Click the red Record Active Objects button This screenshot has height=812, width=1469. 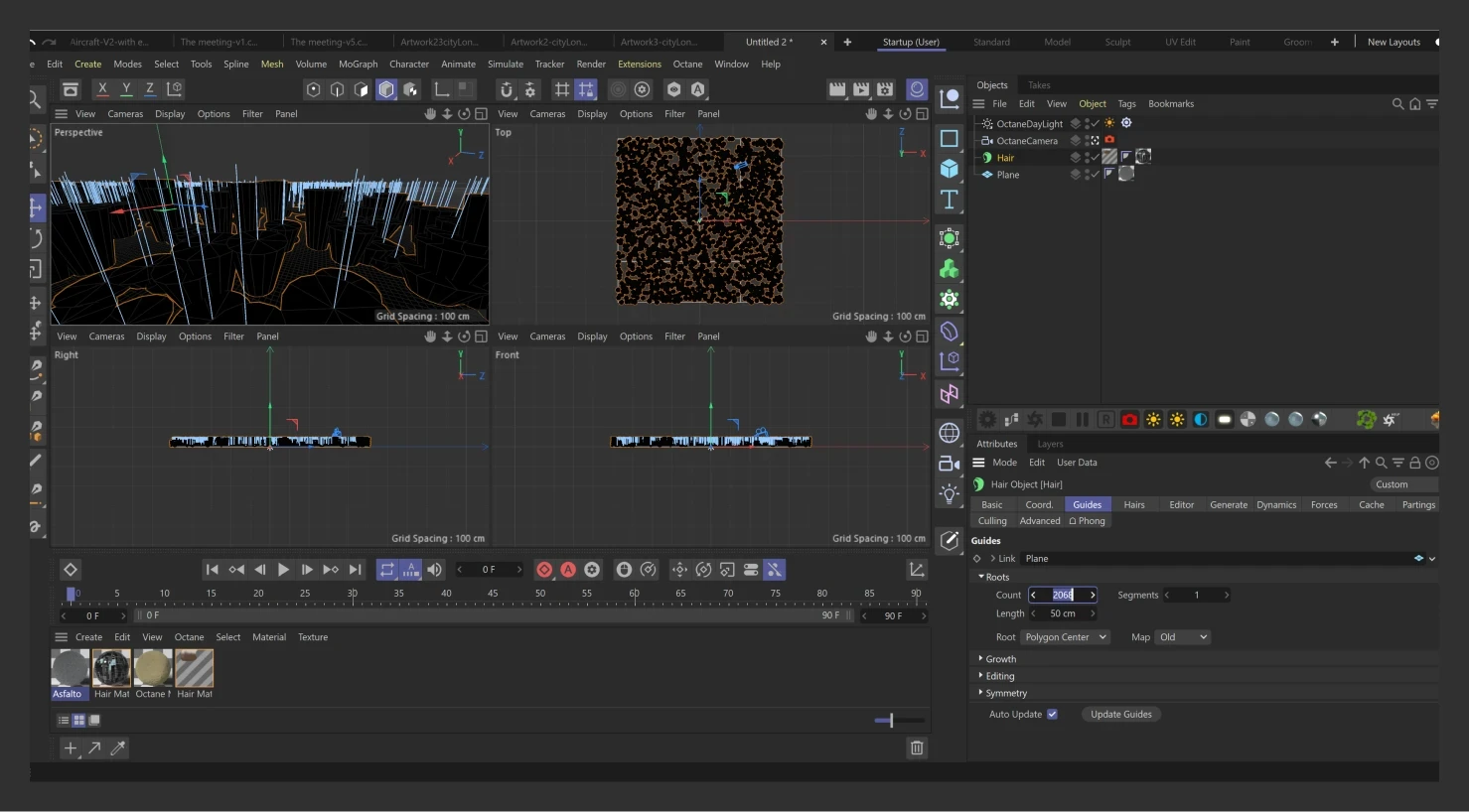pos(544,570)
